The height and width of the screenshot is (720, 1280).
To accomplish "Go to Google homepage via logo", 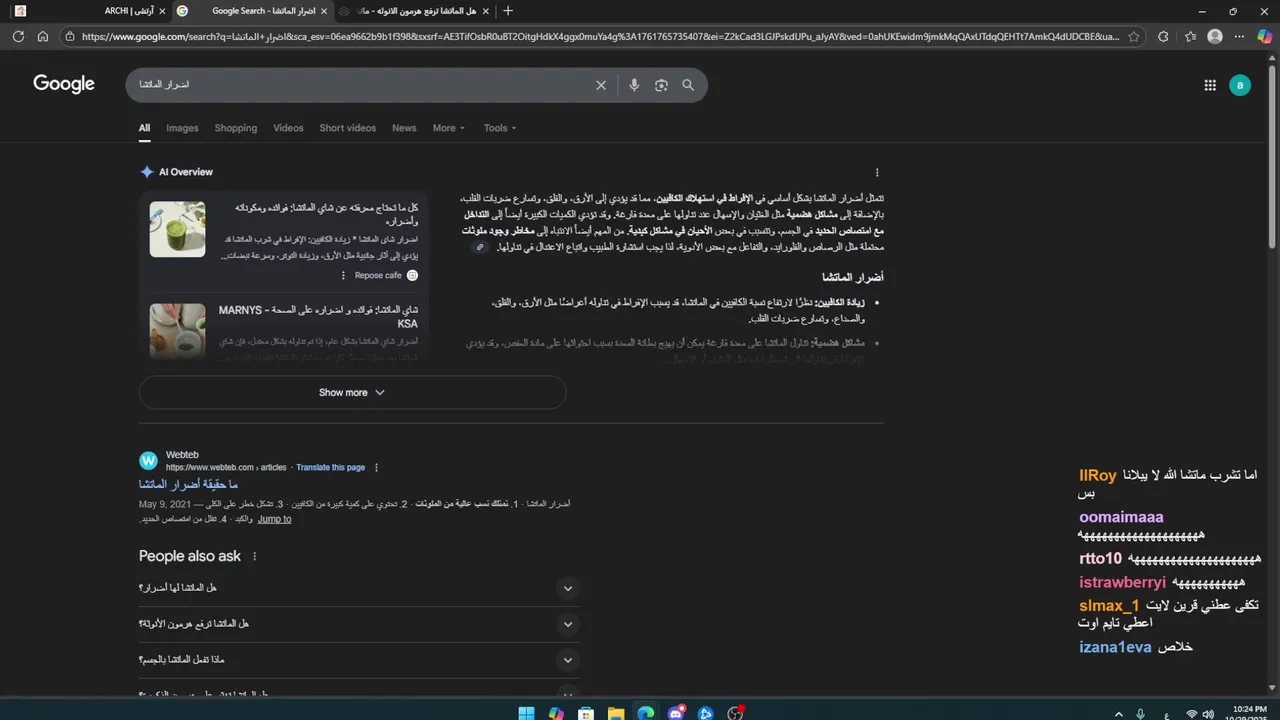I will (x=64, y=84).
